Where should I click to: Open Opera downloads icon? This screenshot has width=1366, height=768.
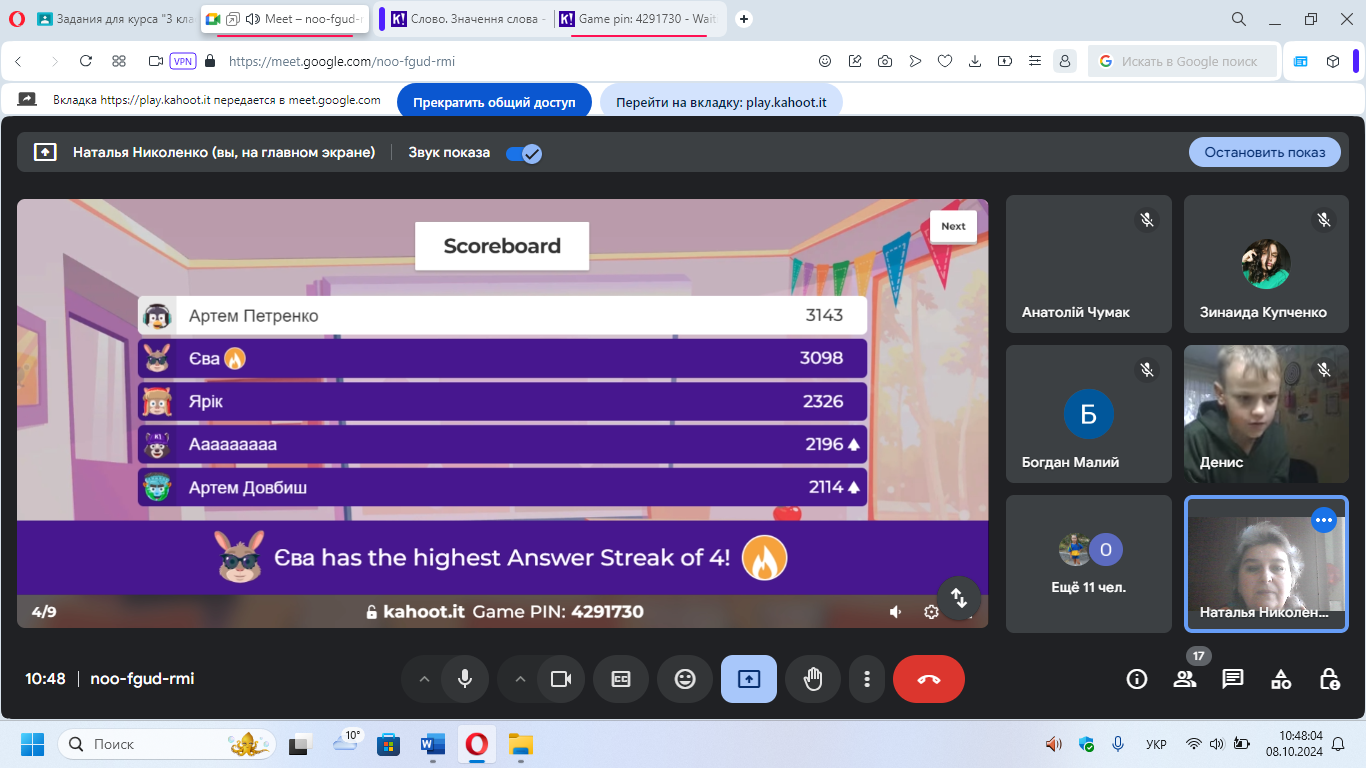tap(975, 61)
